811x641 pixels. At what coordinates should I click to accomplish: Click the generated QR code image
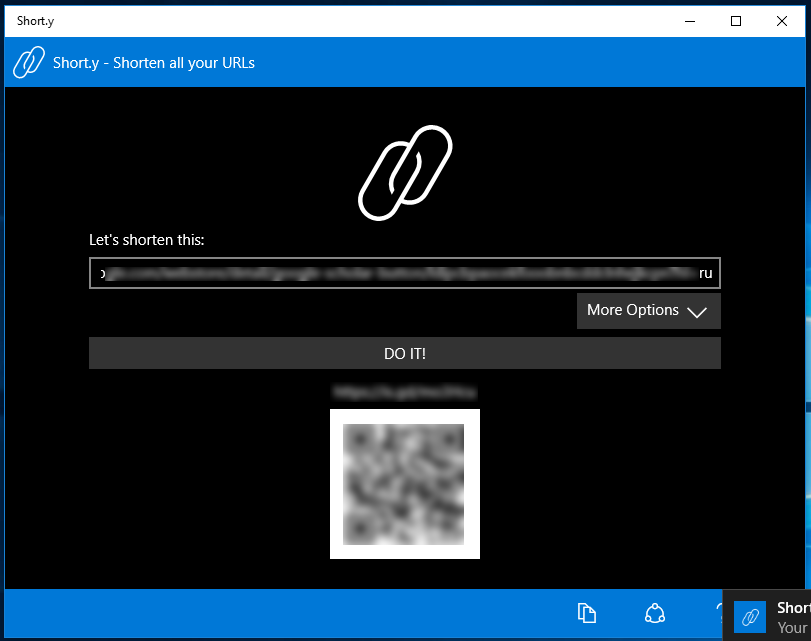pyautogui.click(x=404, y=484)
